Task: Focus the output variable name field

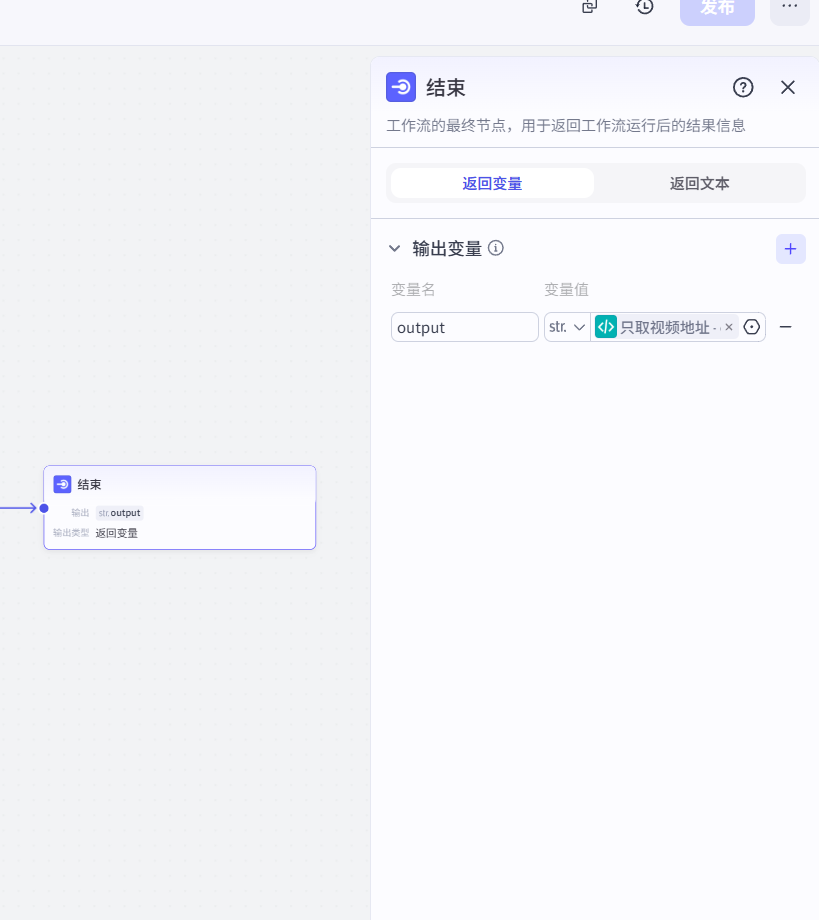Action: pyautogui.click(x=465, y=327)
